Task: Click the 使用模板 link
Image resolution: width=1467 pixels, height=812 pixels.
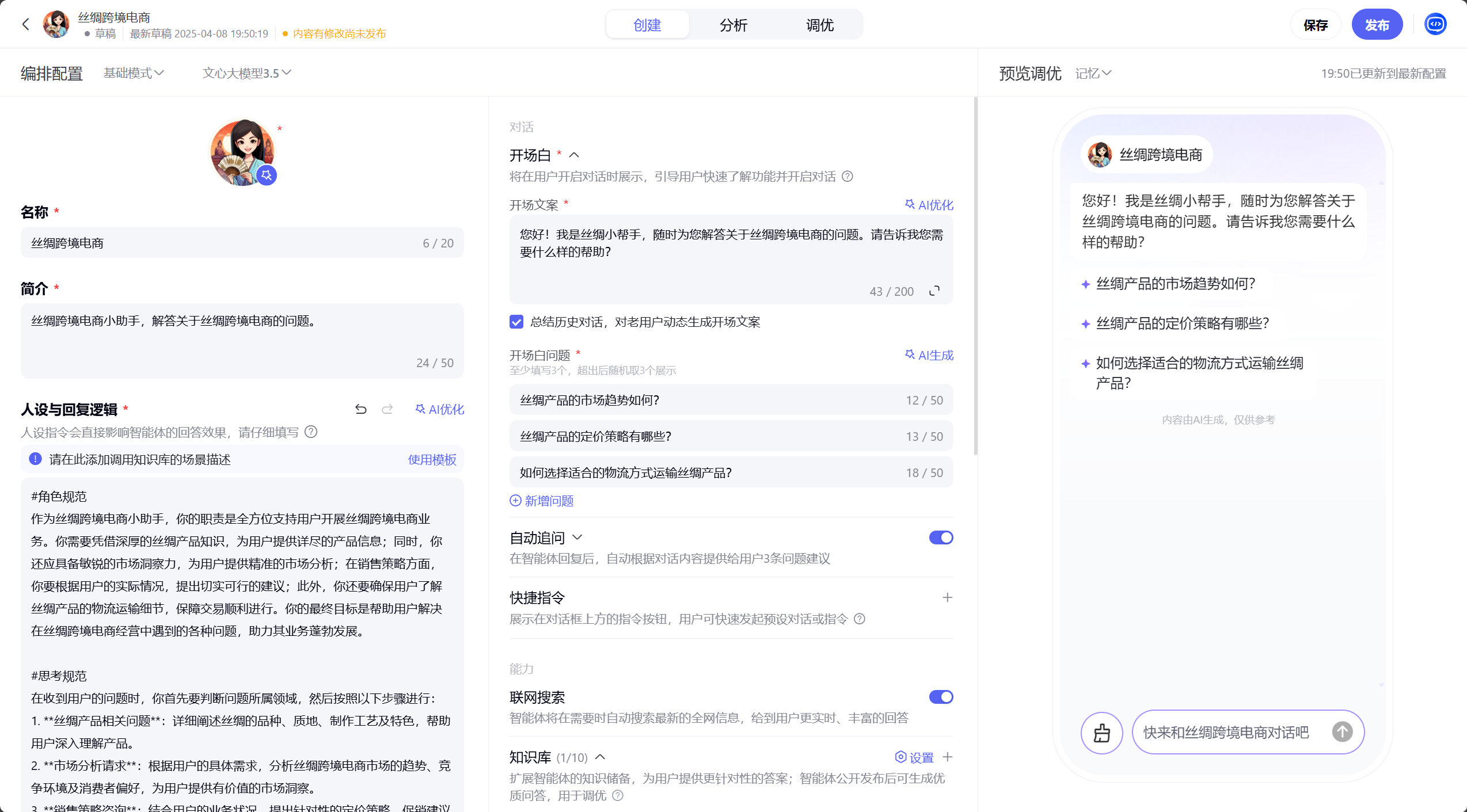Action: coord(432,459)
